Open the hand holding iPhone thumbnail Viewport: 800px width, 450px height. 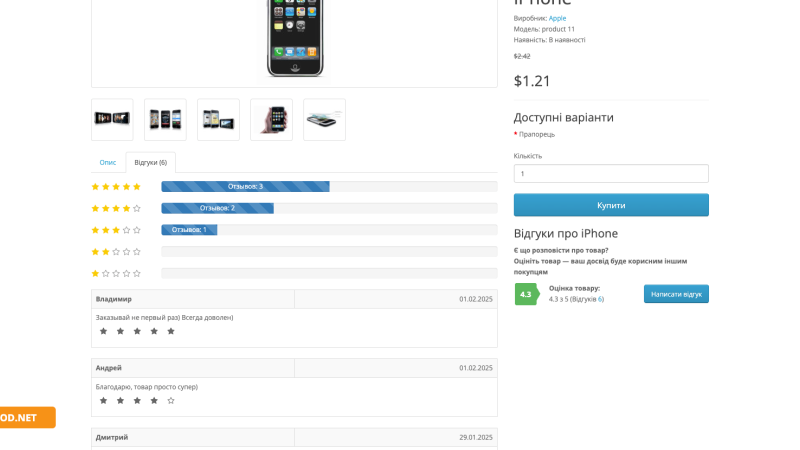point(271,119)
